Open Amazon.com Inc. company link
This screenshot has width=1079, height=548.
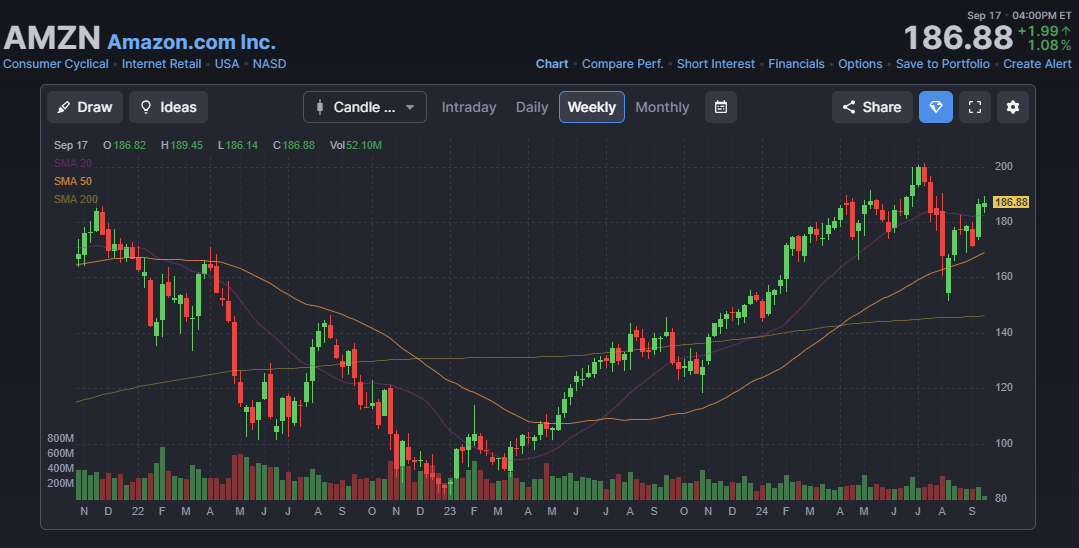point(191,42)
